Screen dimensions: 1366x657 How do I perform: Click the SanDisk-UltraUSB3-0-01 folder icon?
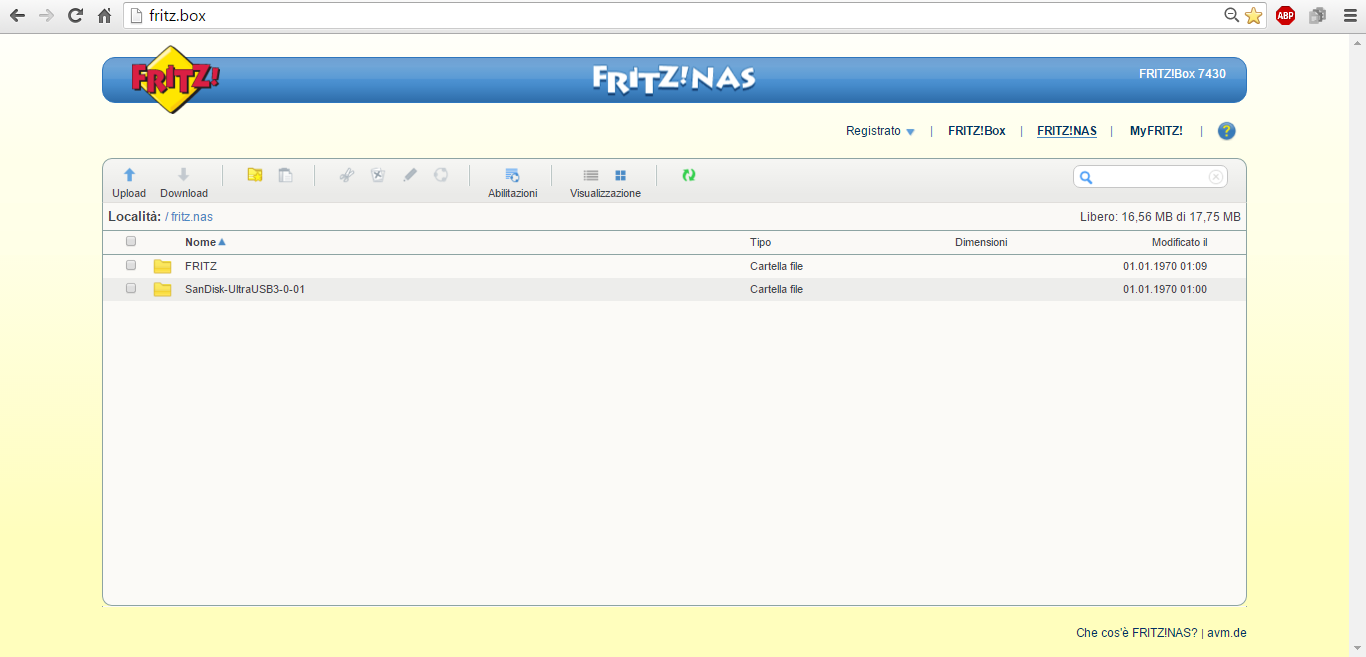[162, 289]
